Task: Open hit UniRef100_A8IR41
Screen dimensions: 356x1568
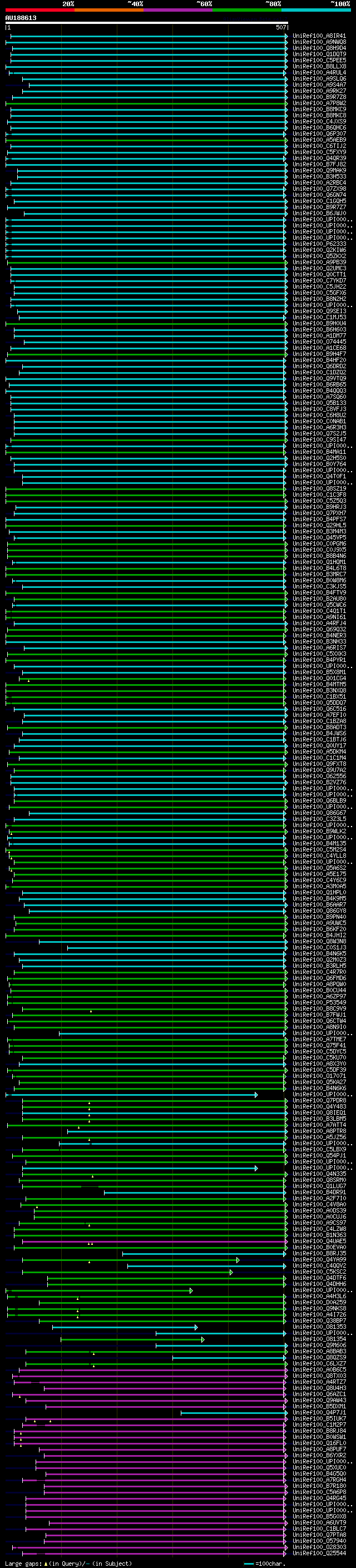Action: tap(319, 36)
